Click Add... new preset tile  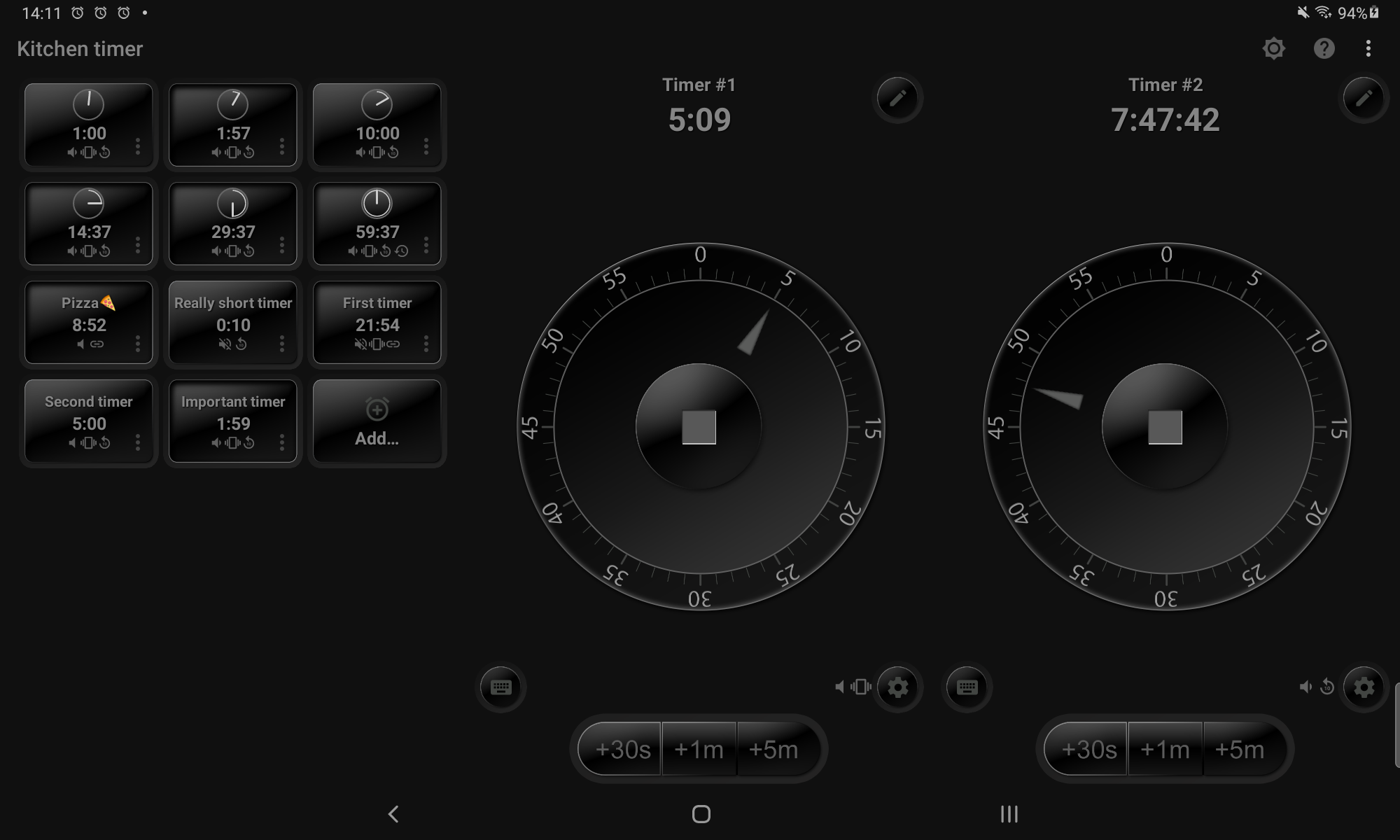coord(377,422)
